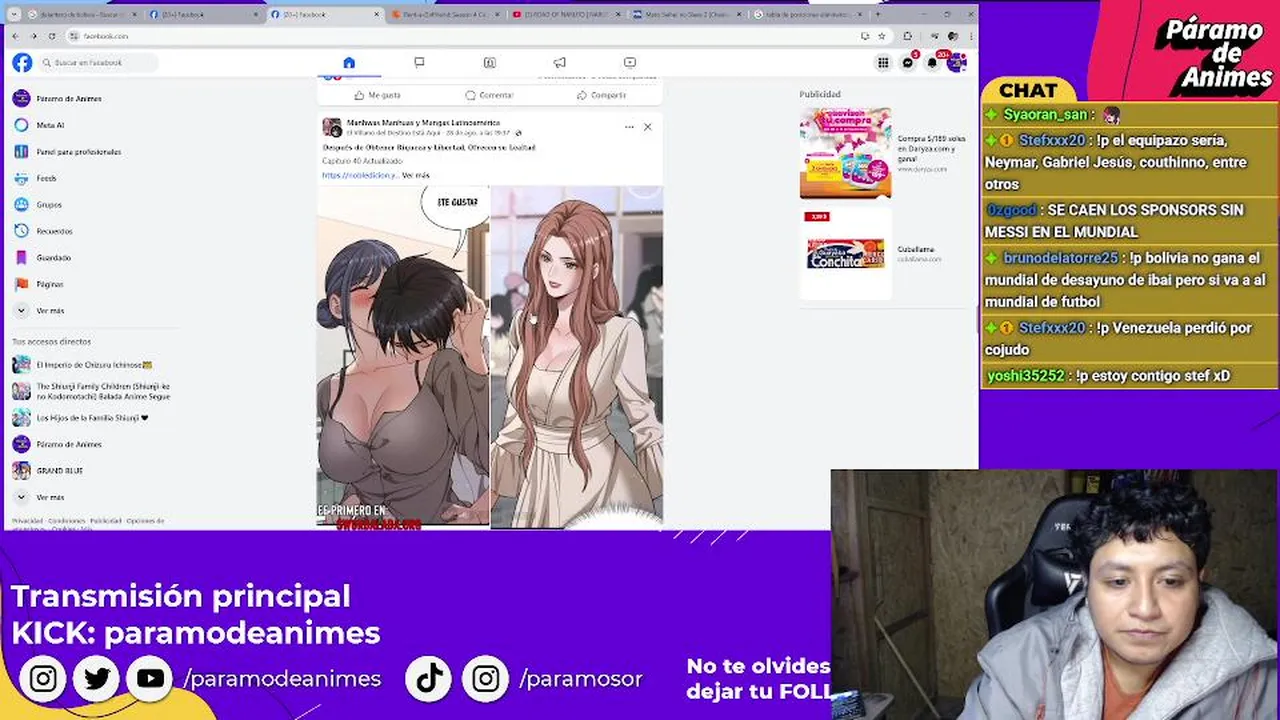Screen dimensions: 1280x720
Task: Open Páginas in left sidebar
Action: tap(50, 284)
